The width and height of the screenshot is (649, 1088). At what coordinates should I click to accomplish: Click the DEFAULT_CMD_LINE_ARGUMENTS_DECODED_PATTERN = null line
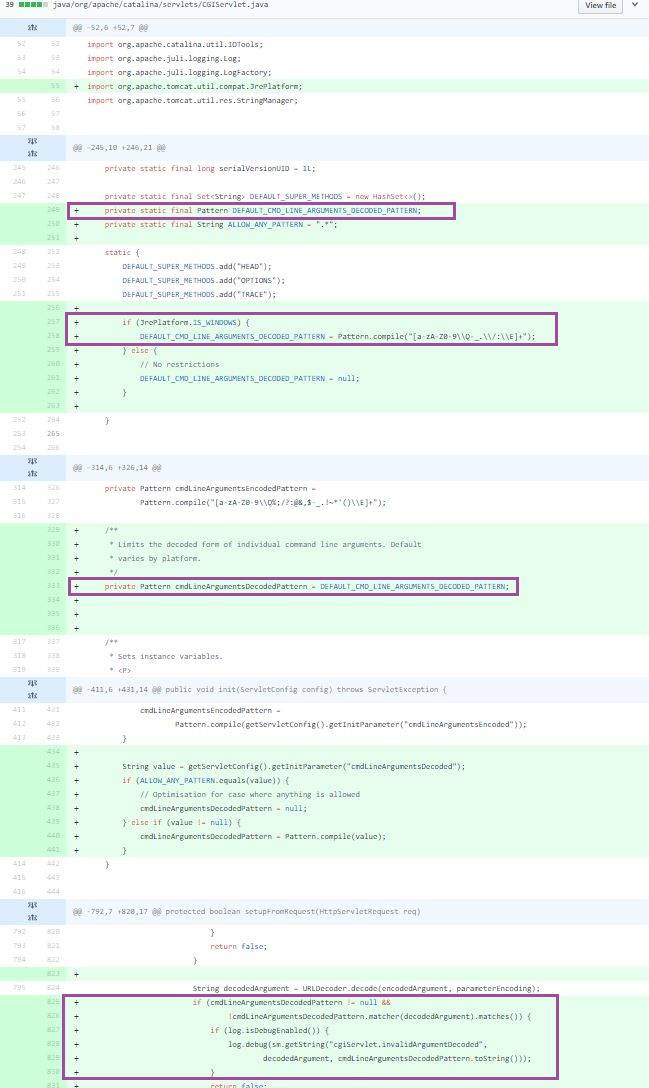tap(249, 379)
